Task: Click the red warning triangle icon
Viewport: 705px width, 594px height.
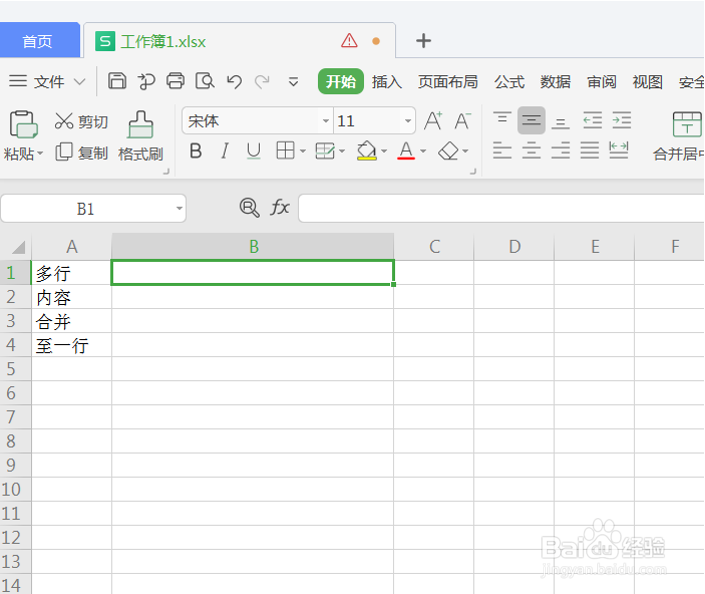Action: pos(349,40)
